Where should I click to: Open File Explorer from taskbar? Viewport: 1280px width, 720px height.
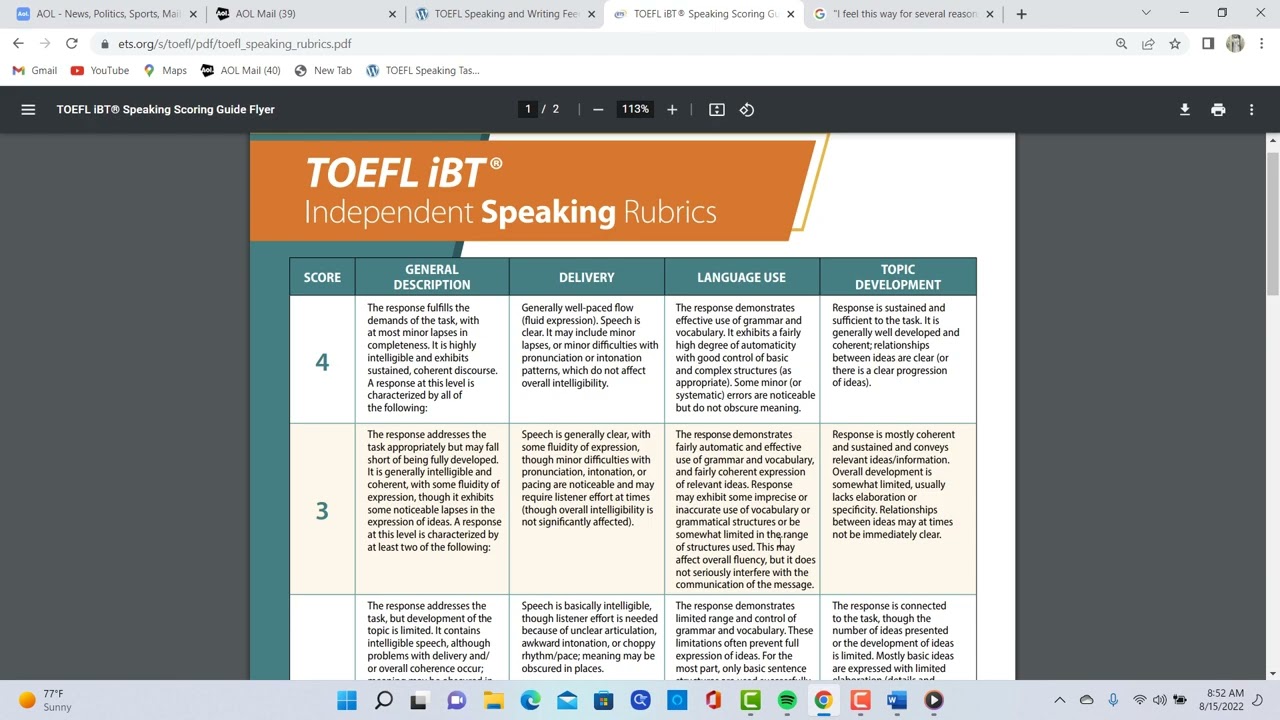click(494, 701)
